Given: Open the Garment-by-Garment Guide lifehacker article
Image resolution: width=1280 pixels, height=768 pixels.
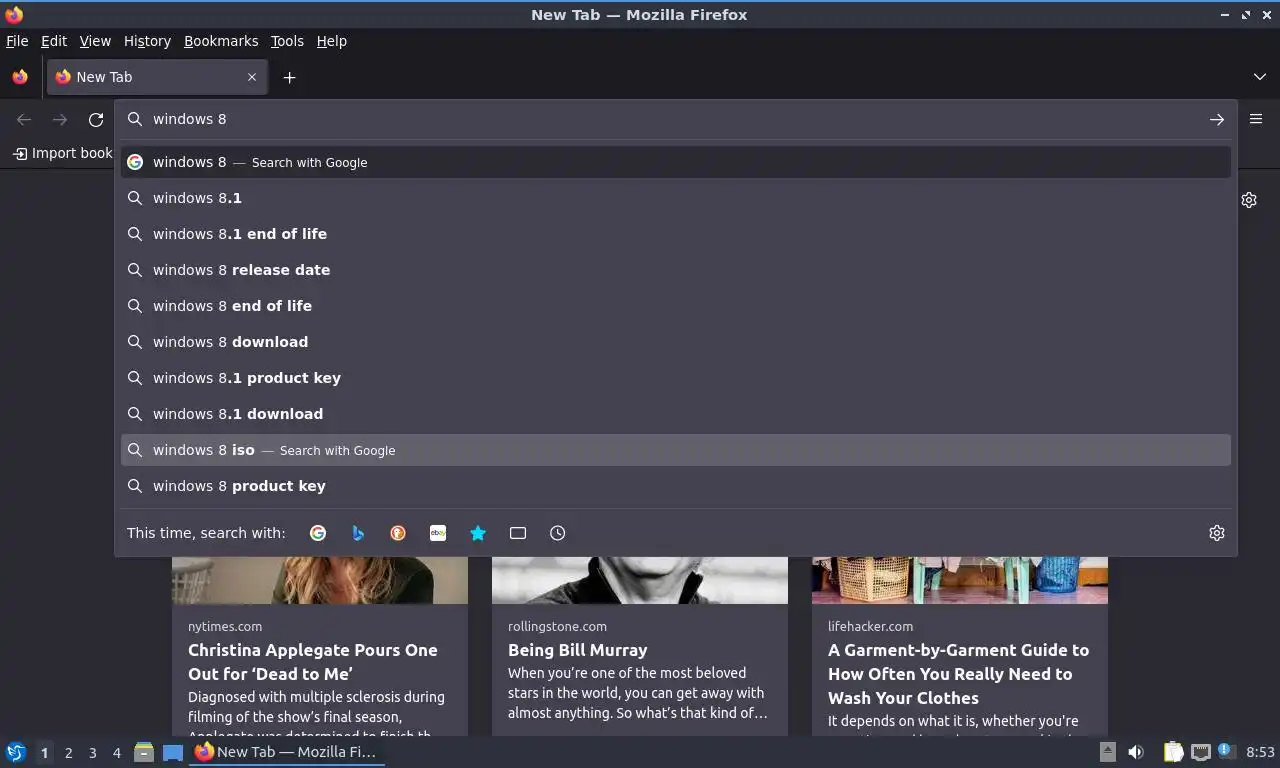Looking at the screenshot, I should 958,674.
